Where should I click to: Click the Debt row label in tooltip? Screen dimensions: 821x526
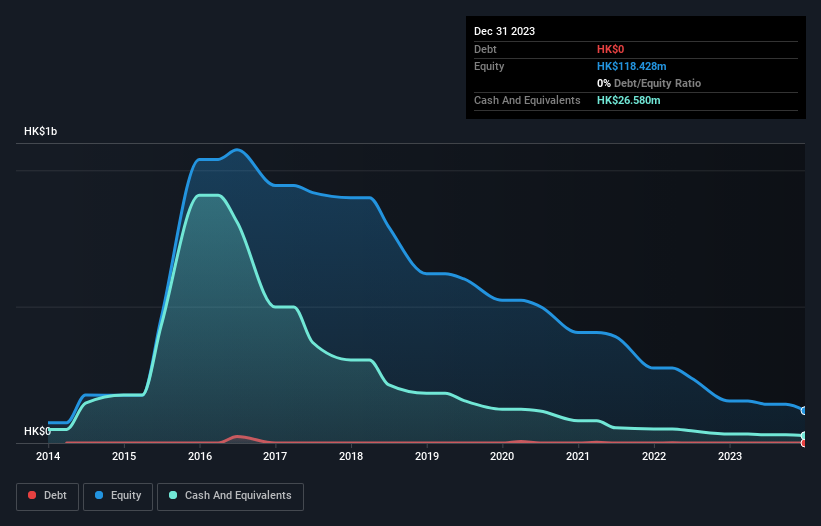[x=485, y=49]
